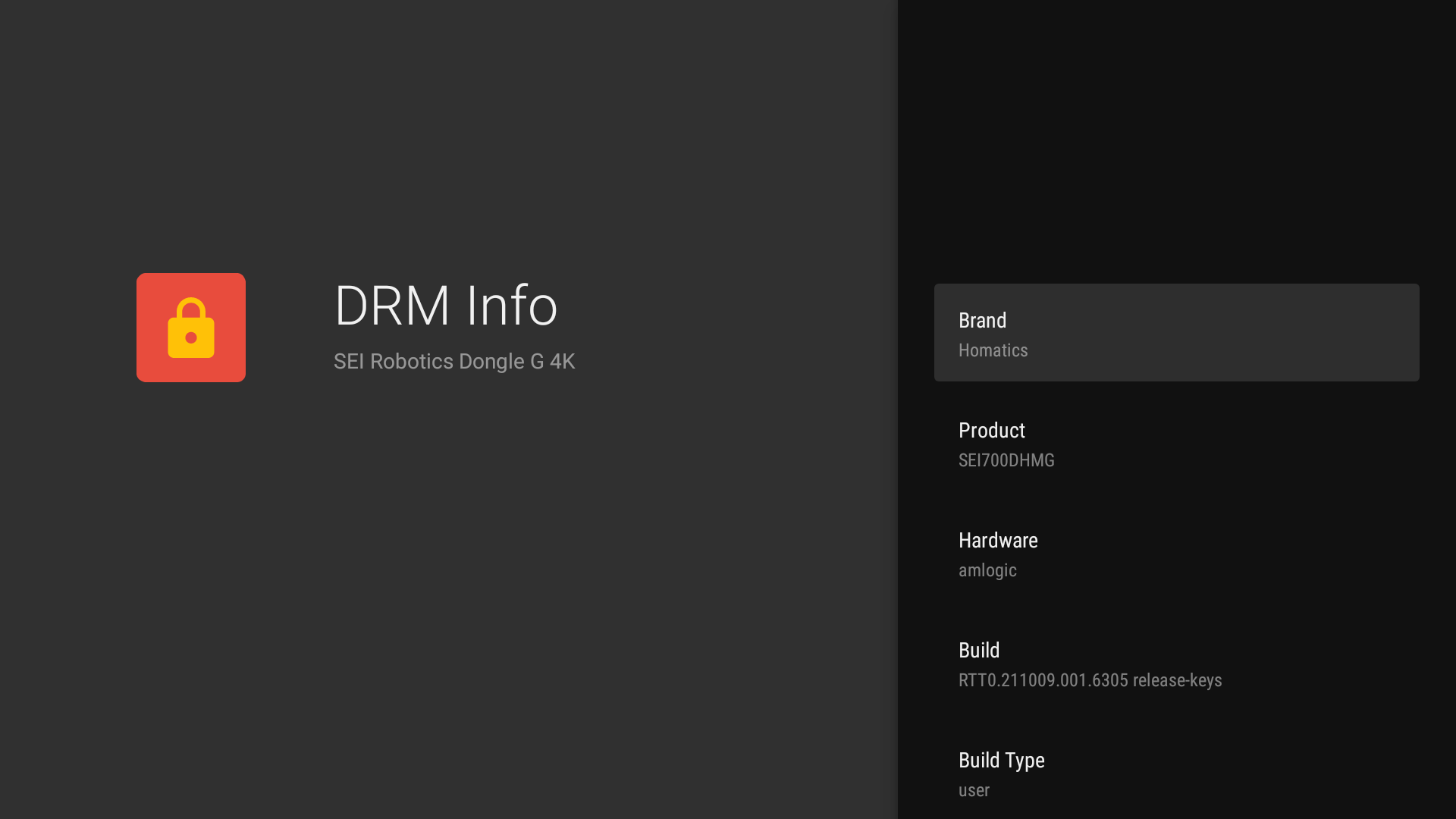Click the user value under Build Type

tap(974, 790)
